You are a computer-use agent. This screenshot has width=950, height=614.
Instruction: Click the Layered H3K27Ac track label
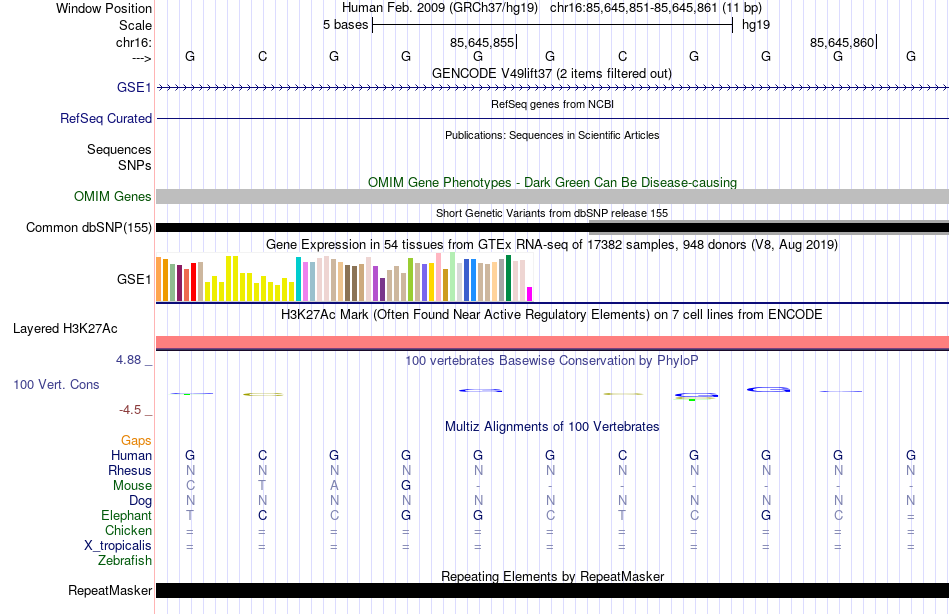point(65,329)
